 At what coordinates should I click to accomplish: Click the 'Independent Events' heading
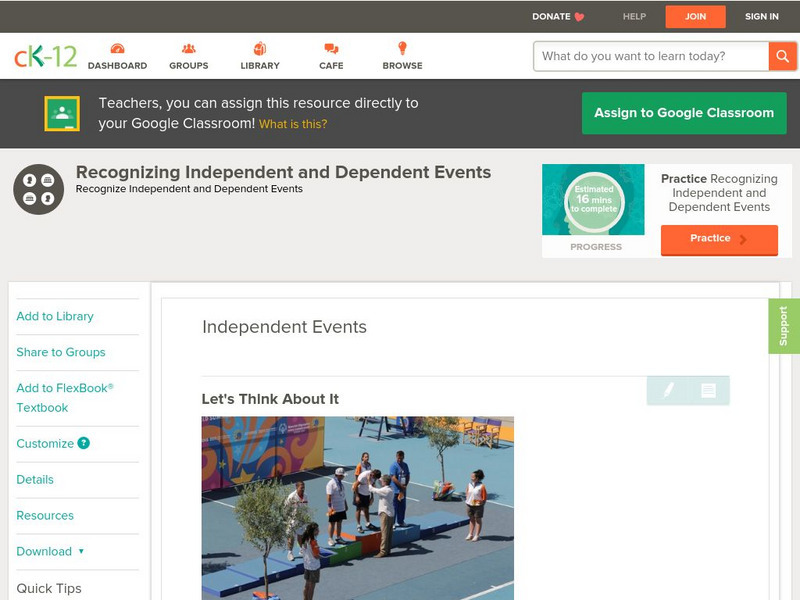coord(284,327)
